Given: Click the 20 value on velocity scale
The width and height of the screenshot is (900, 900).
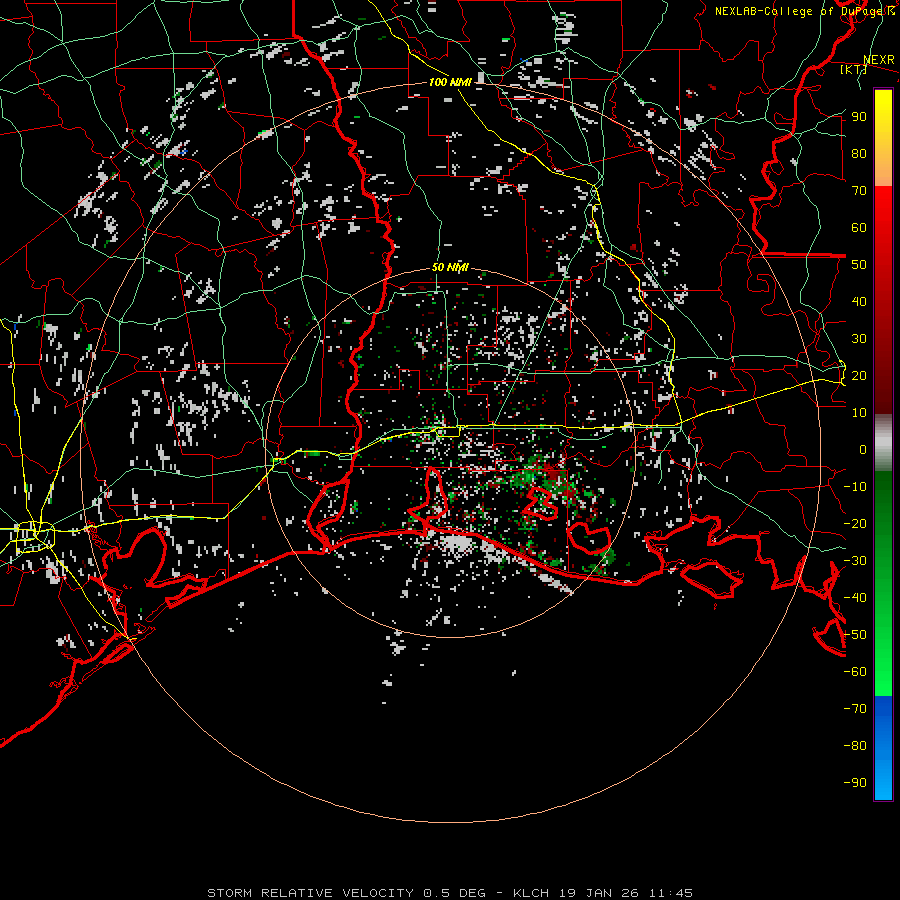Looking at the screenshot, I should (859, 375).
